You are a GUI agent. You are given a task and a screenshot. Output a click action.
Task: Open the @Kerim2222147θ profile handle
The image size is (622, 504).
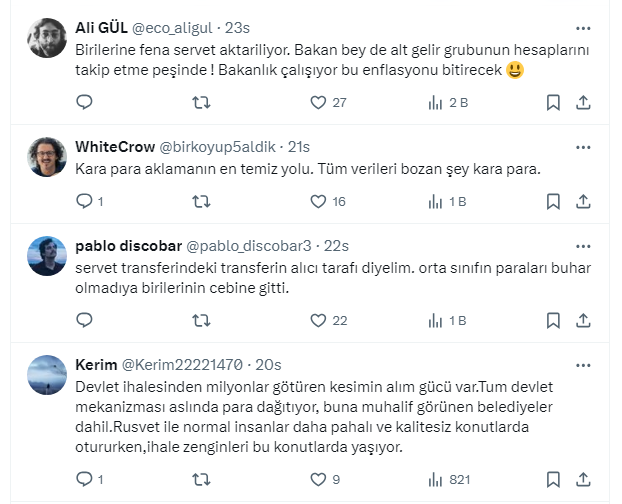point(187,364)
